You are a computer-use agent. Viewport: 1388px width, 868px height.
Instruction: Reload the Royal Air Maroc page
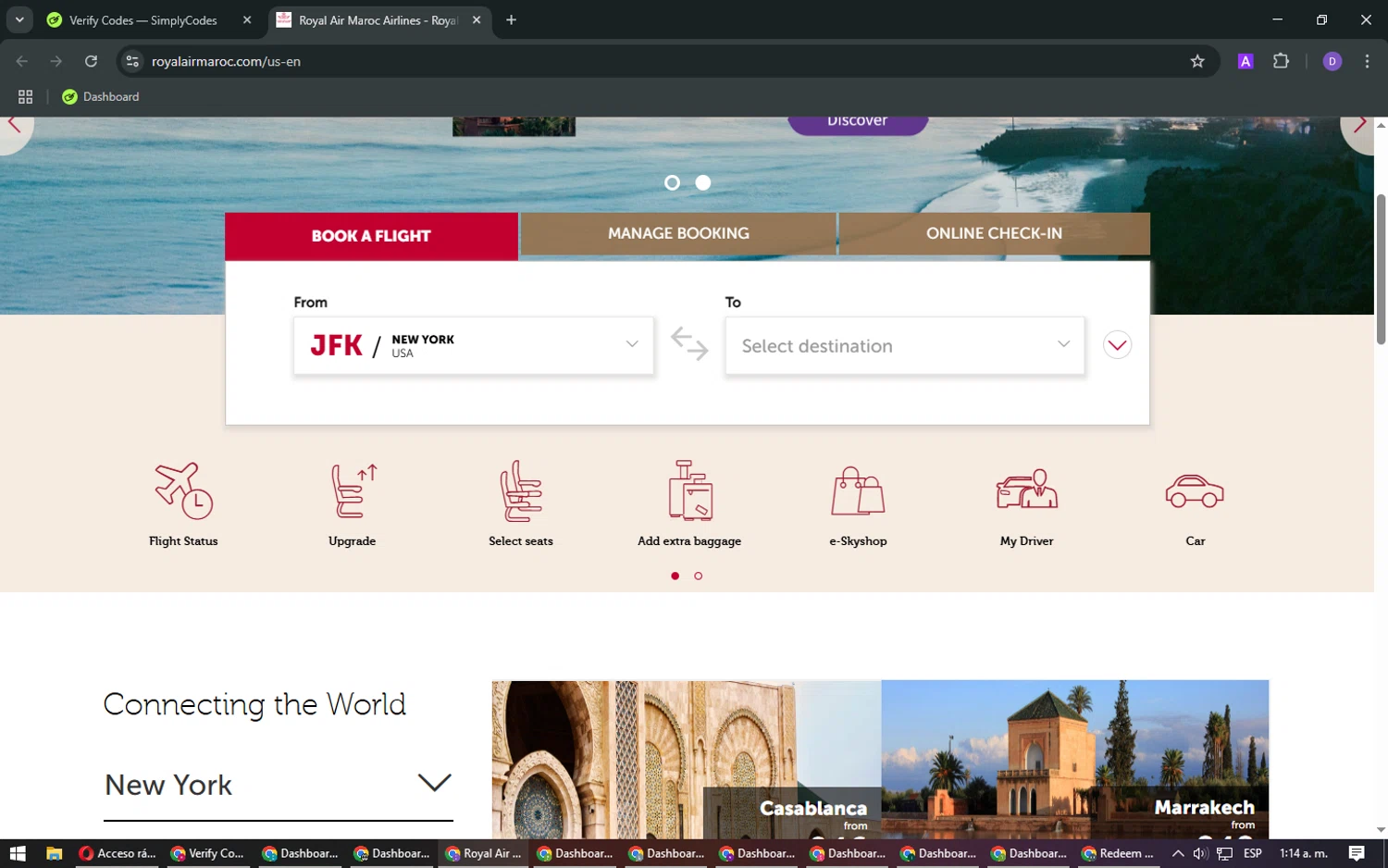(x=91, y=61)
